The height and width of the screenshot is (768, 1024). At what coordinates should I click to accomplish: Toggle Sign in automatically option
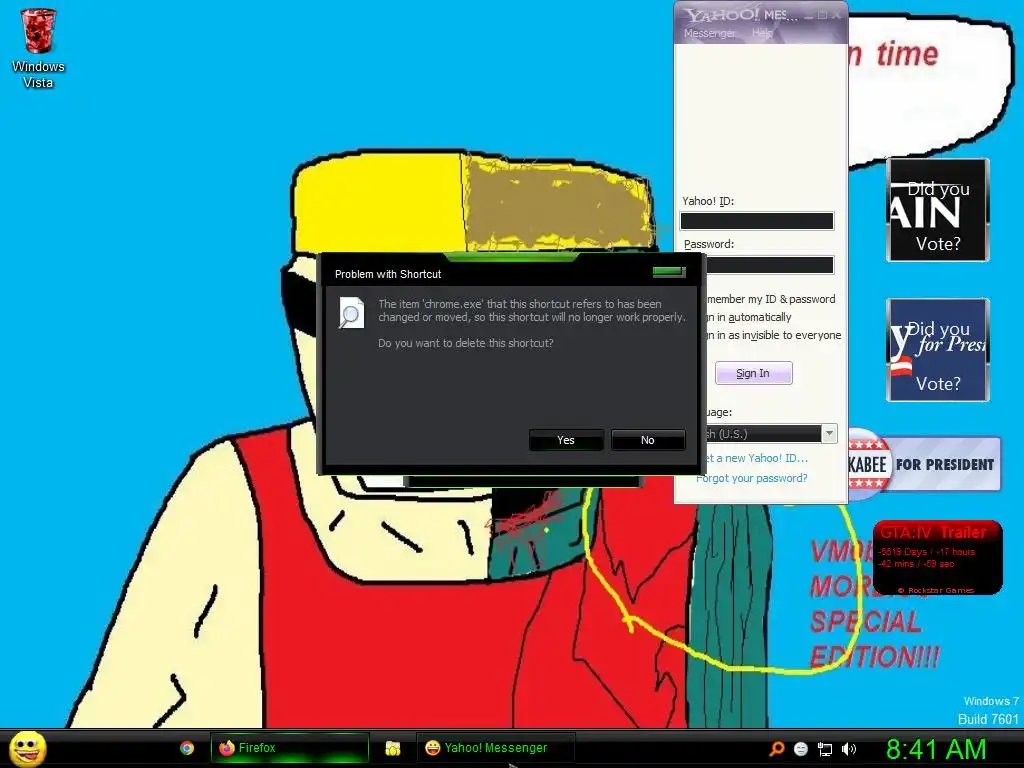pos(749,317)
